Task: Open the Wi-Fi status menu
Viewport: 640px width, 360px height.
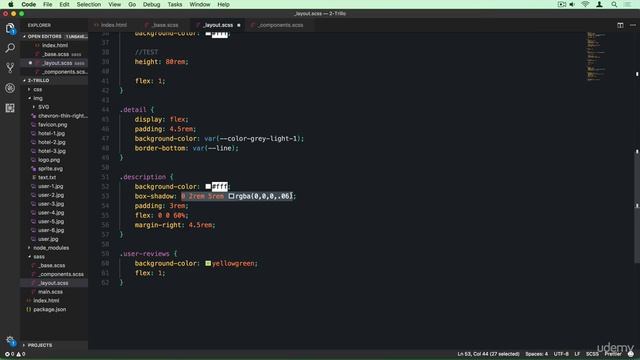Action: (x=585, y=4)
